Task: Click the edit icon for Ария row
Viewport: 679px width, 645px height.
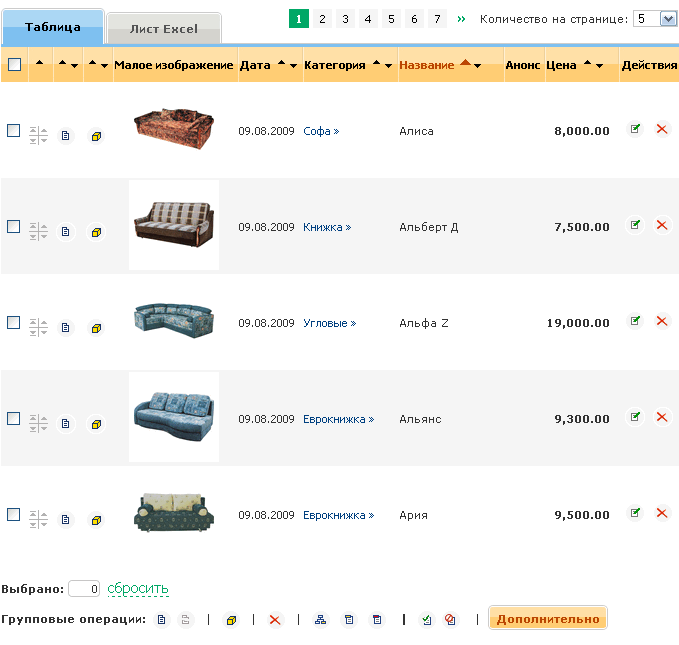Action: (x=635, y=513)
